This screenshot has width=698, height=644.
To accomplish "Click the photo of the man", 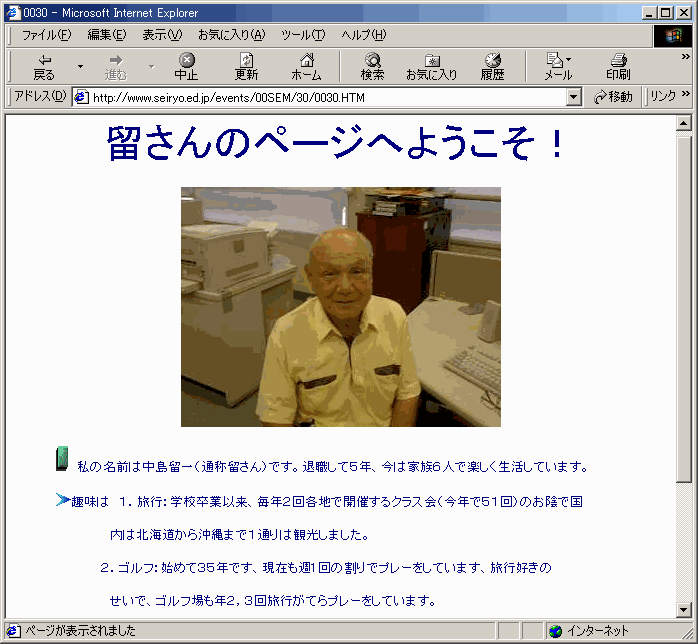I will (x=341, y=307).
